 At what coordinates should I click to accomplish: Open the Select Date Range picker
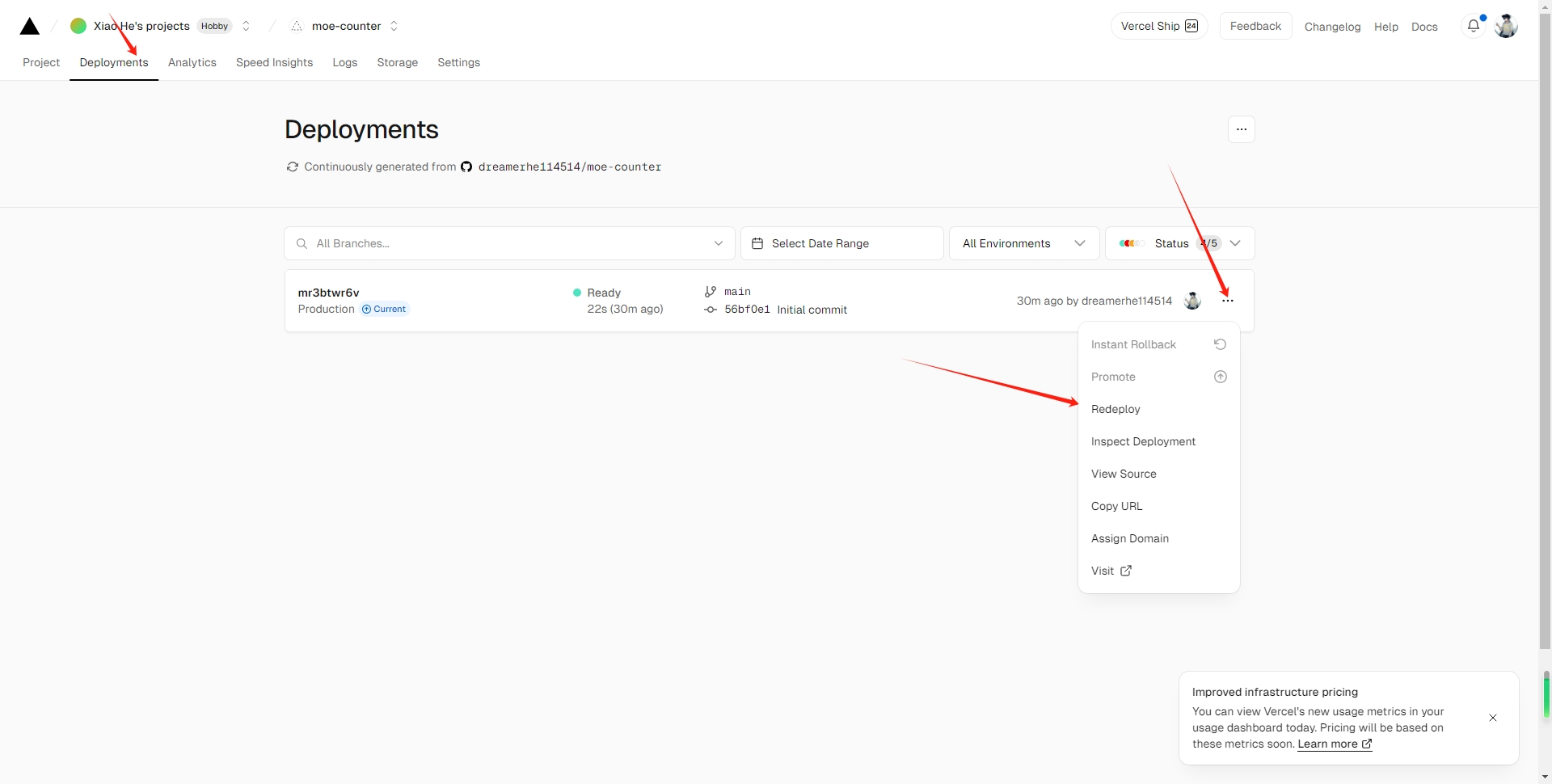tap(841, 243)
